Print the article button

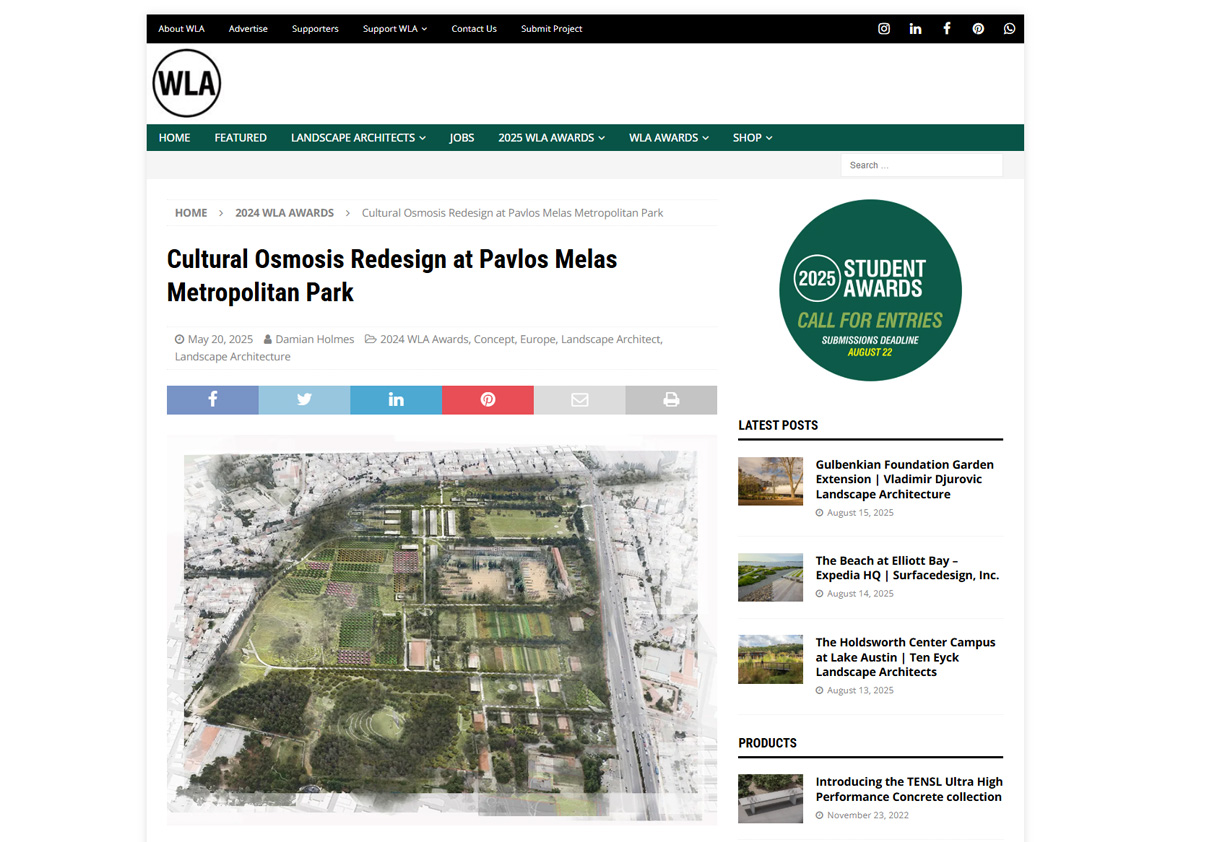click(671, 400)
